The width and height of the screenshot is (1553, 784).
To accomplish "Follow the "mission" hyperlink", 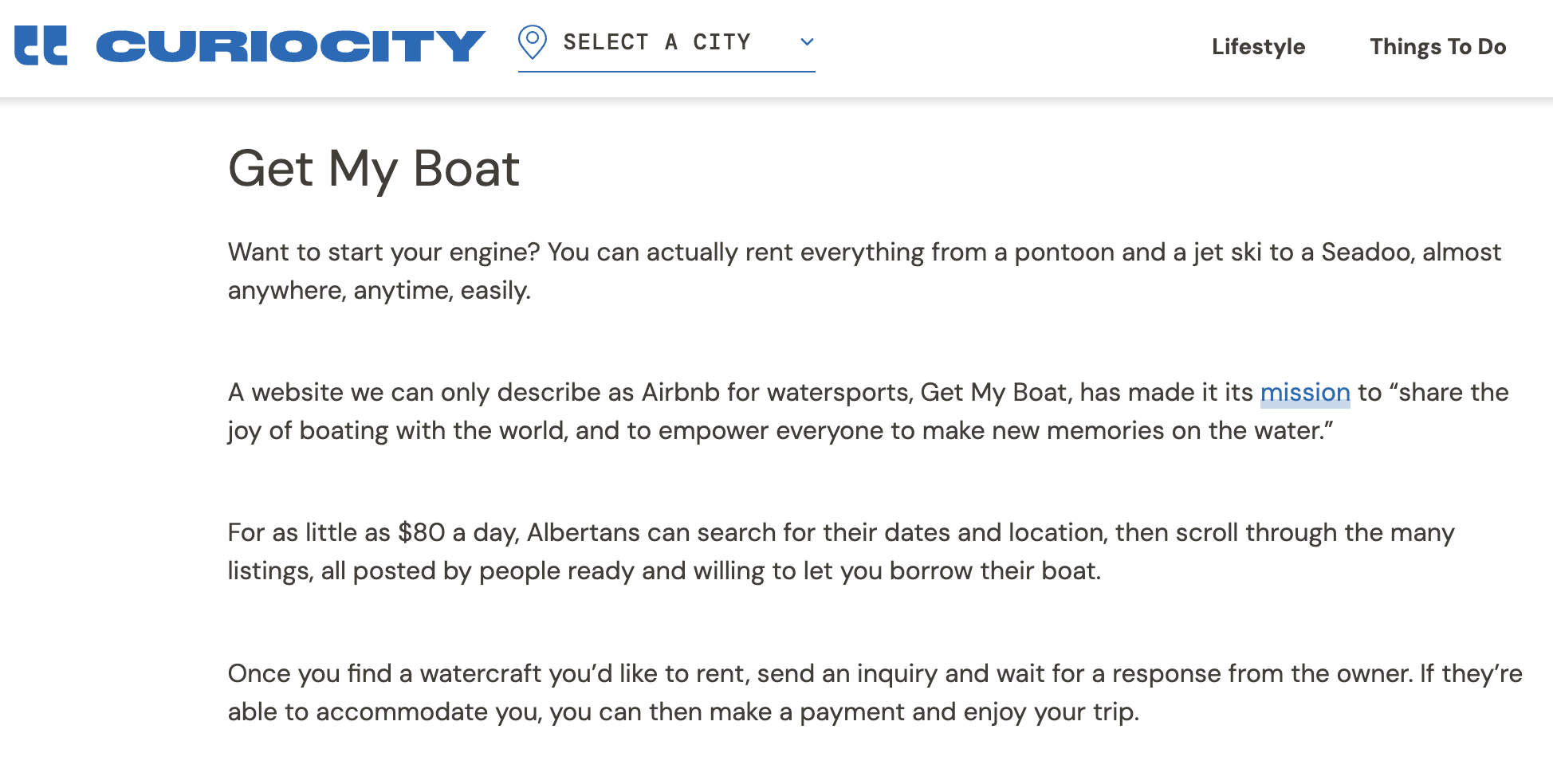I will click(x=1305, y=393).
